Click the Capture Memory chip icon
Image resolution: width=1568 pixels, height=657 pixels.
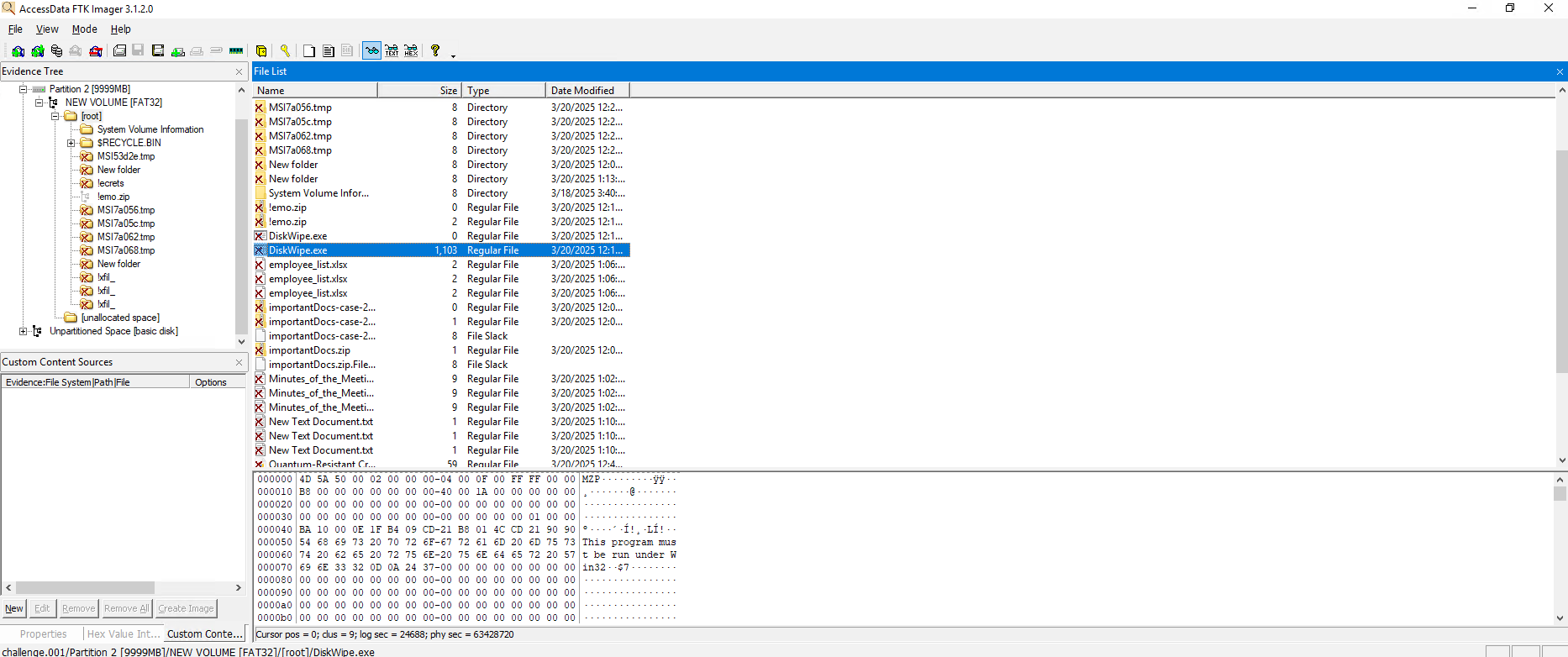coord(236,51)
